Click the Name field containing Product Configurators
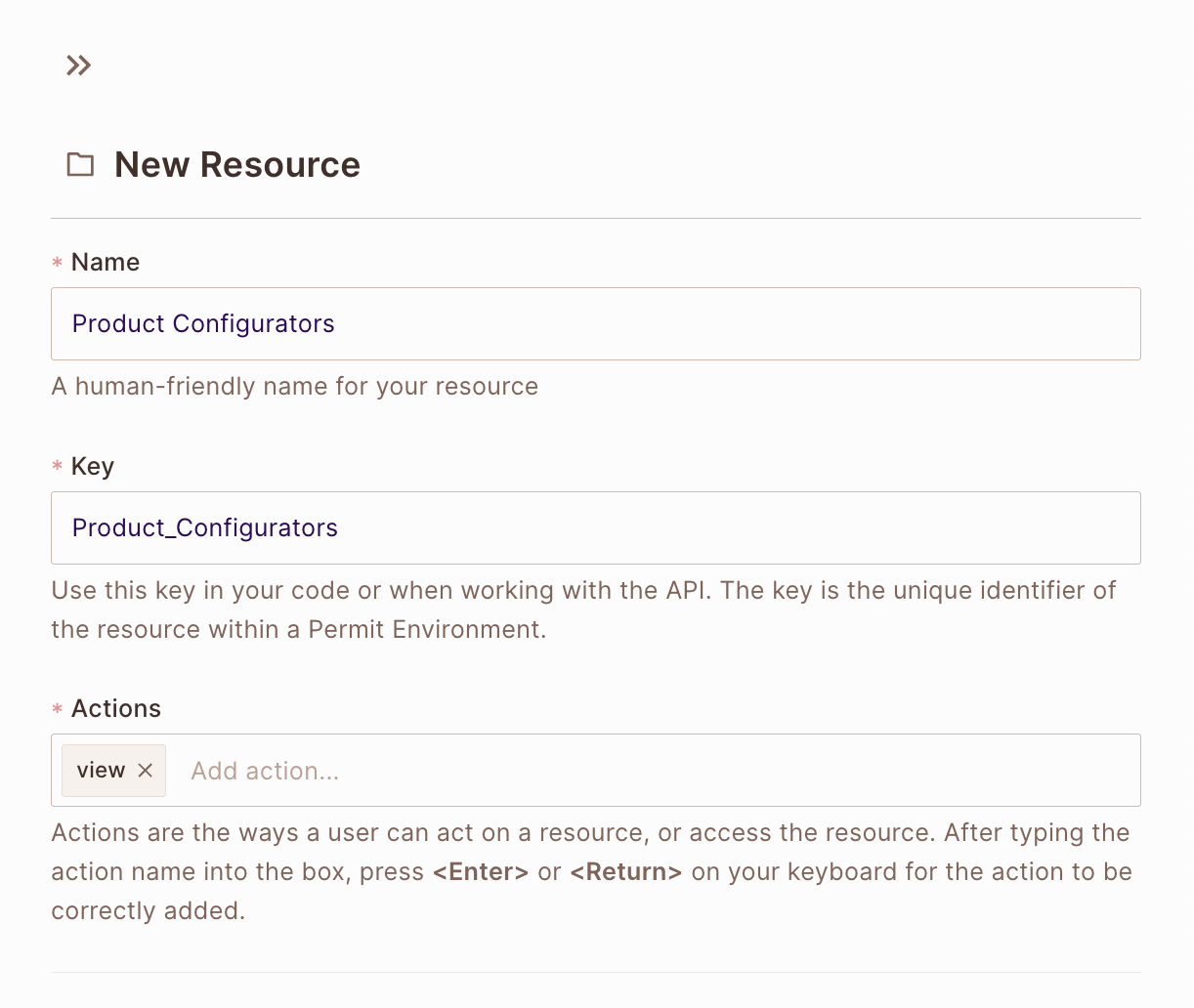This screenshot has width=1194, height=1008. (595, 323)
